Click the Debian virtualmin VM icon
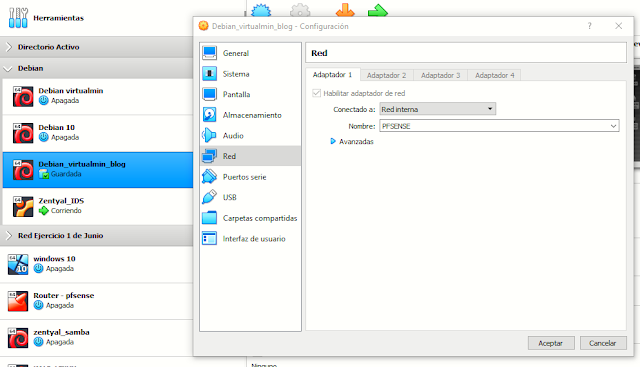The width and height of the screenshot is (640, 367). [x=23, y=96]
